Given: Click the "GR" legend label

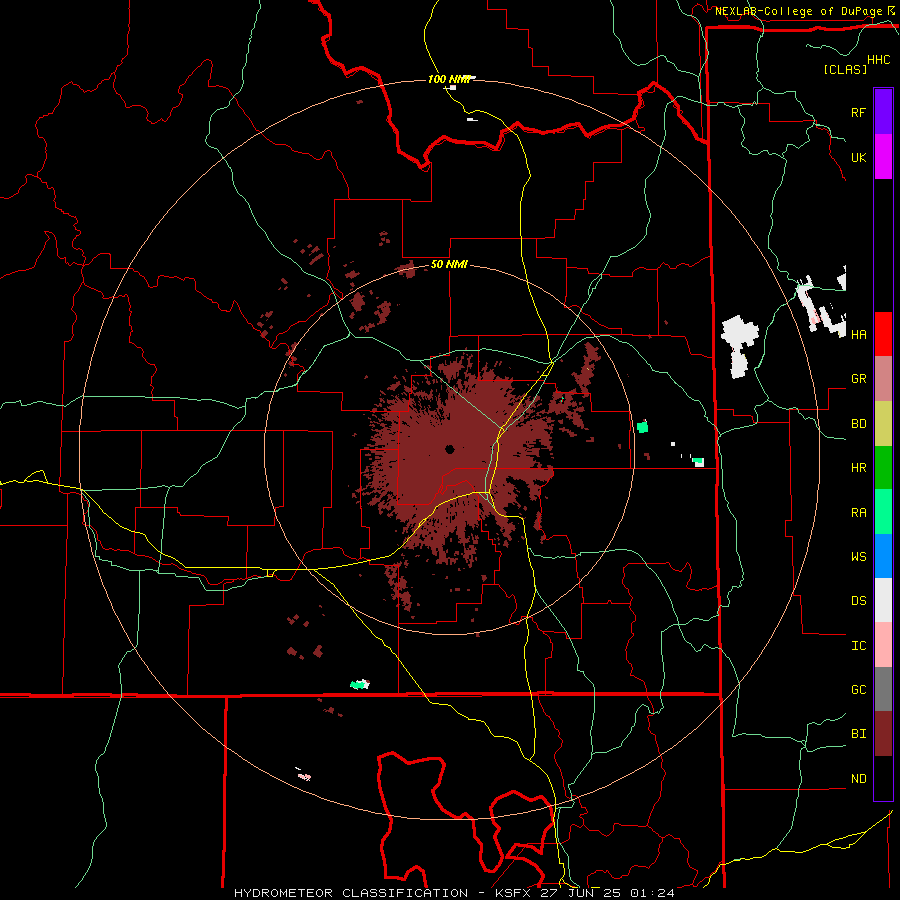Looking at the screenshot, I should (858, 379).
